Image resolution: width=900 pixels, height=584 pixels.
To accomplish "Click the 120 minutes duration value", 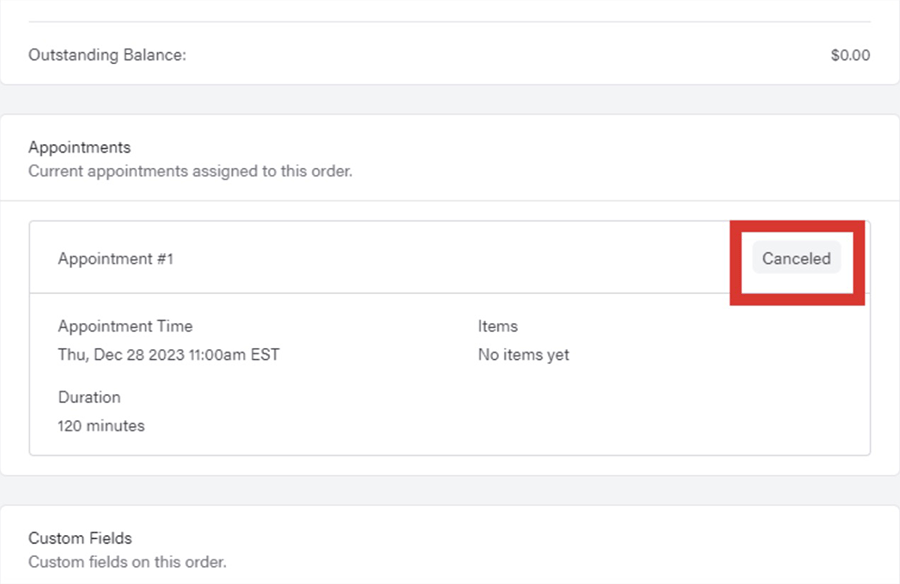I will 101,426.
